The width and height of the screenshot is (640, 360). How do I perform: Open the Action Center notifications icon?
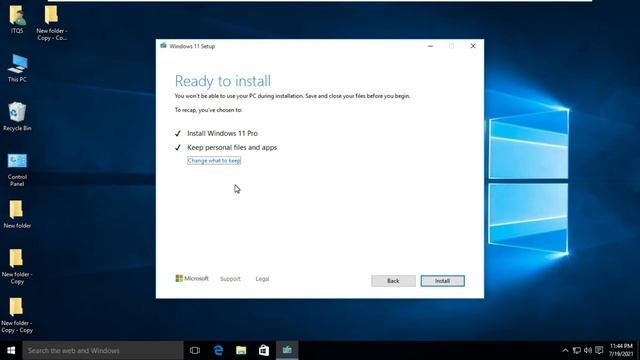[x=599, y=350]
